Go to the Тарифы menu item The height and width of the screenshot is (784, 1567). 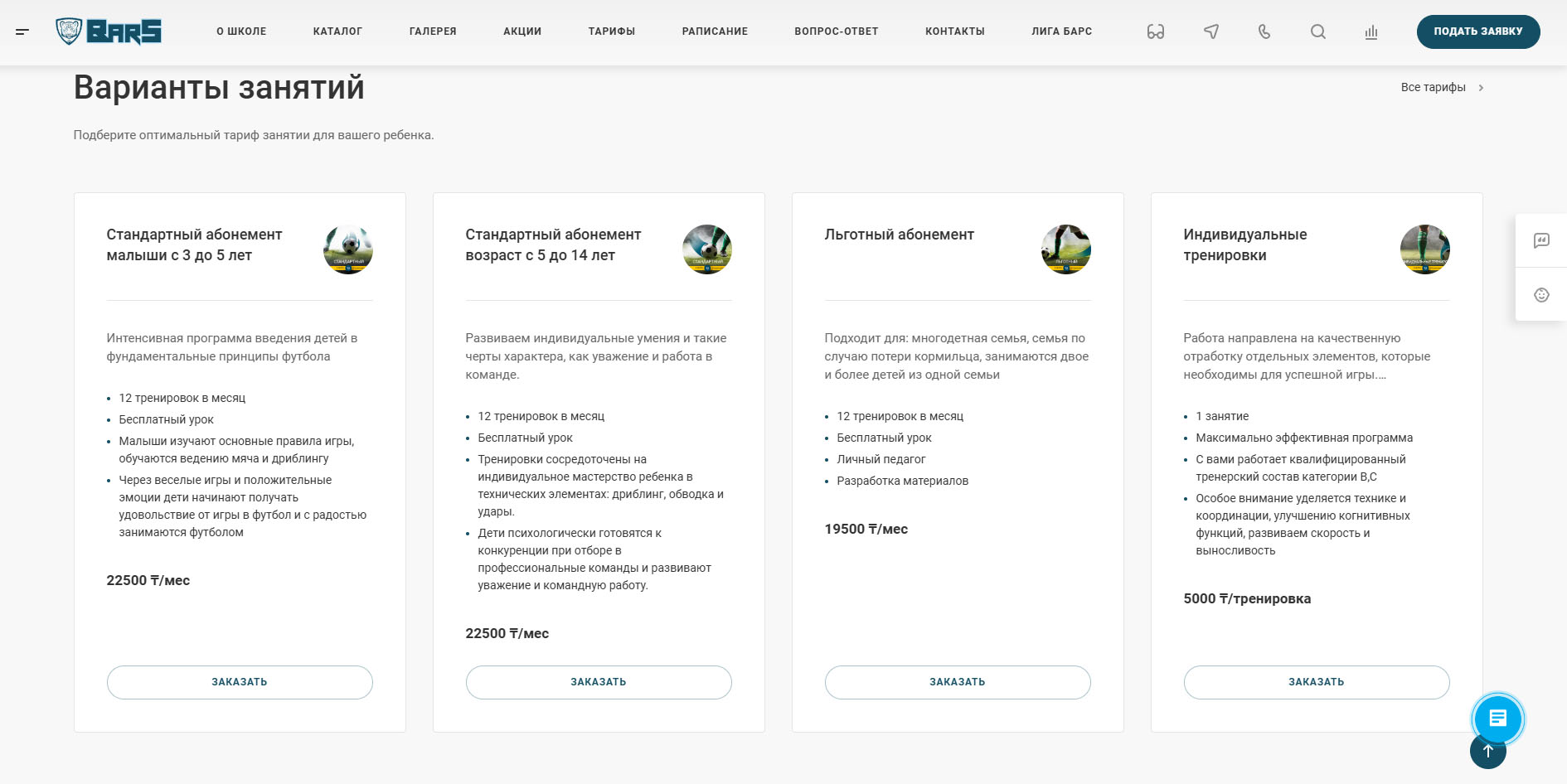pos(611,31)
